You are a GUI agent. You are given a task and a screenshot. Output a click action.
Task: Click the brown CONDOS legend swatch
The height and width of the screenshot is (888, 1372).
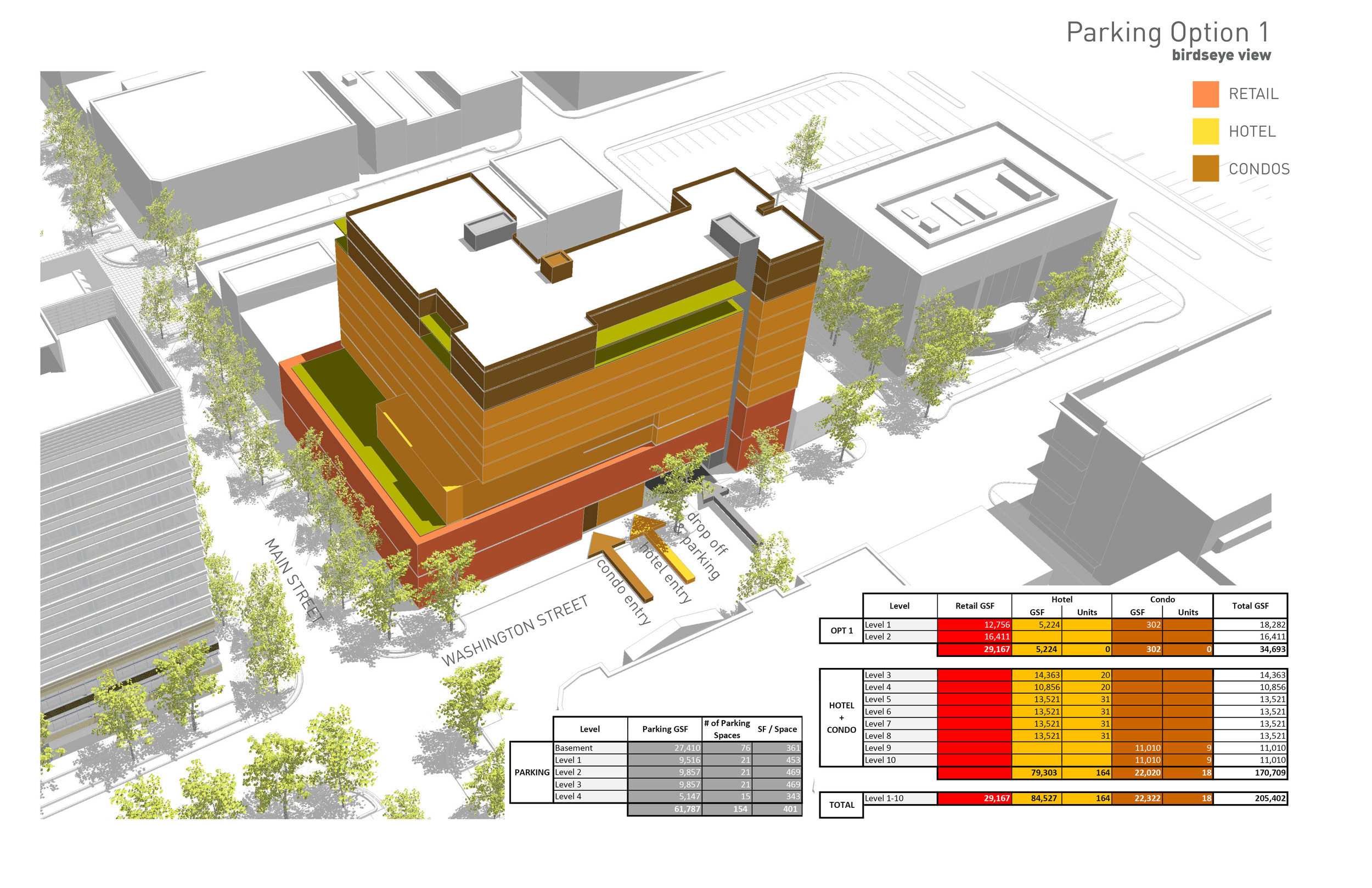tap(1205, 168)
